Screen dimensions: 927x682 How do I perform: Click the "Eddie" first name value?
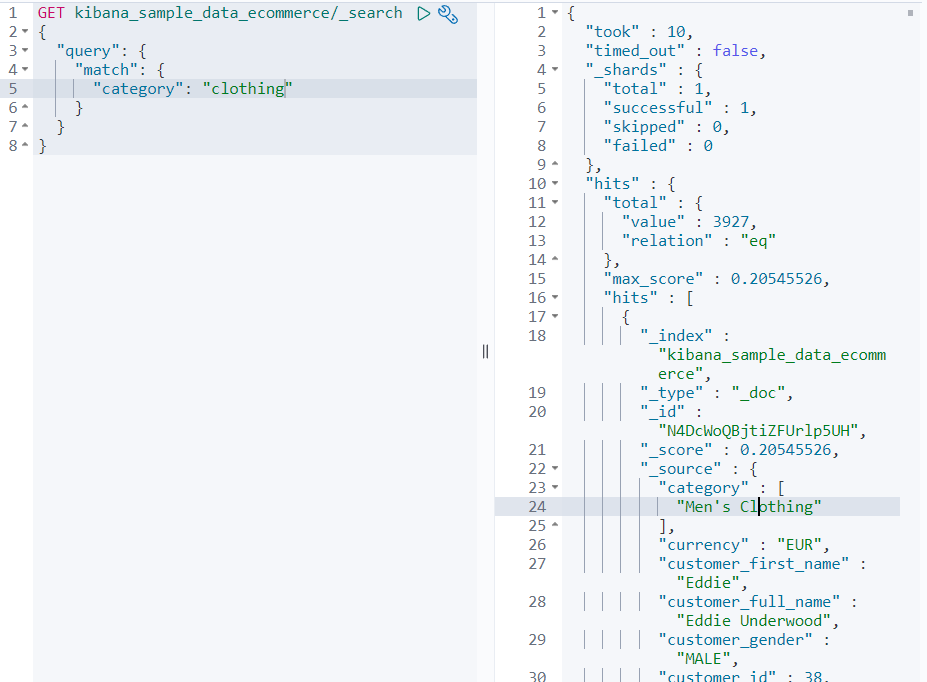click(x=708, y=583)
